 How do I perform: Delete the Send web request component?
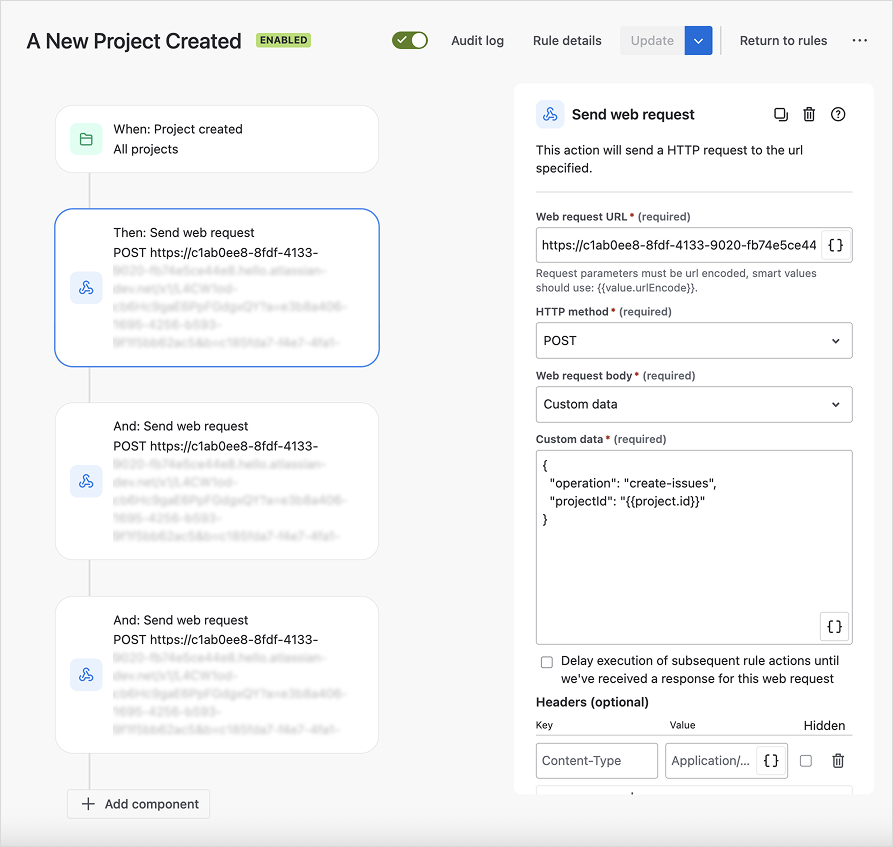coord(809,115)
